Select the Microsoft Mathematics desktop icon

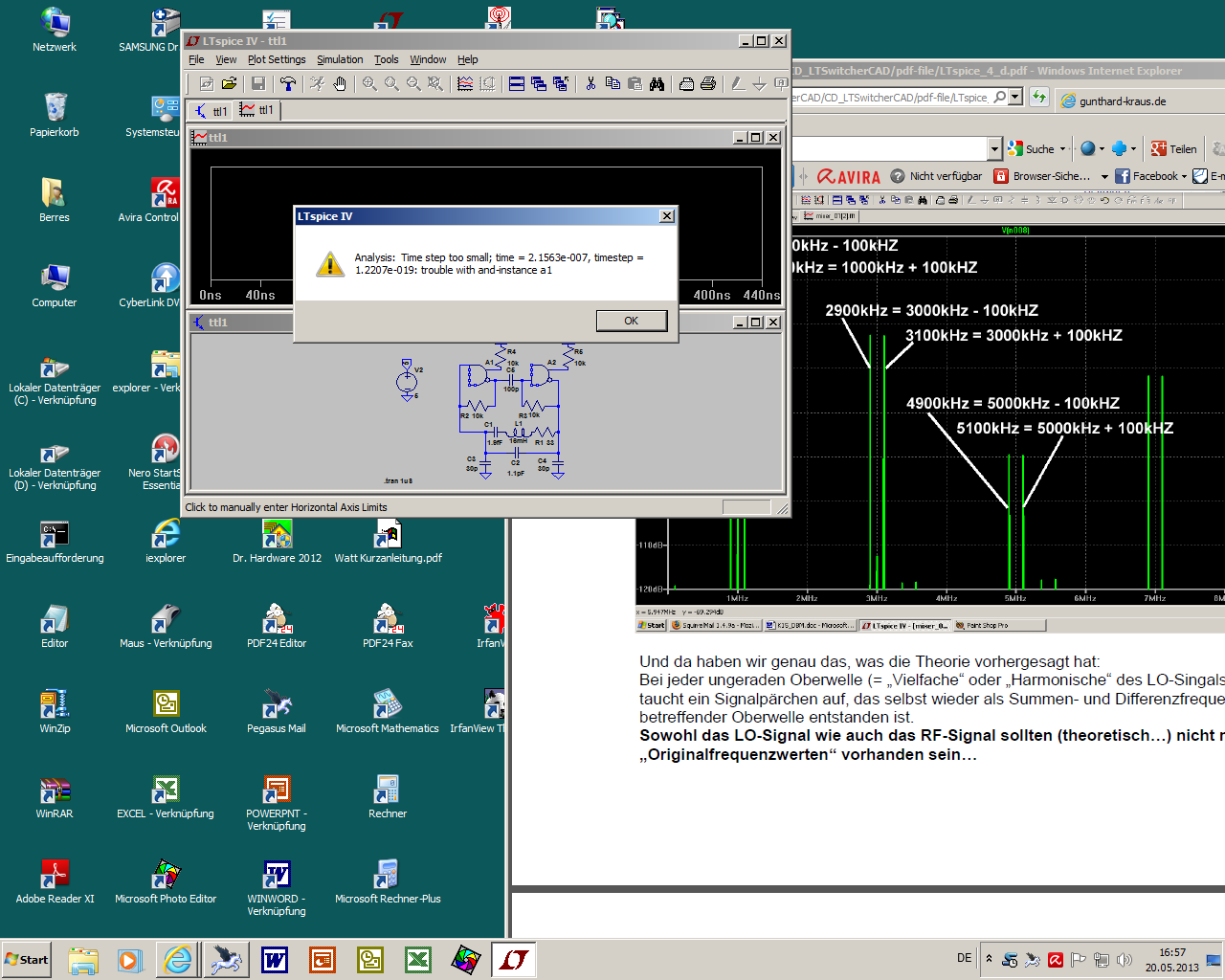(x=388, y=711)
